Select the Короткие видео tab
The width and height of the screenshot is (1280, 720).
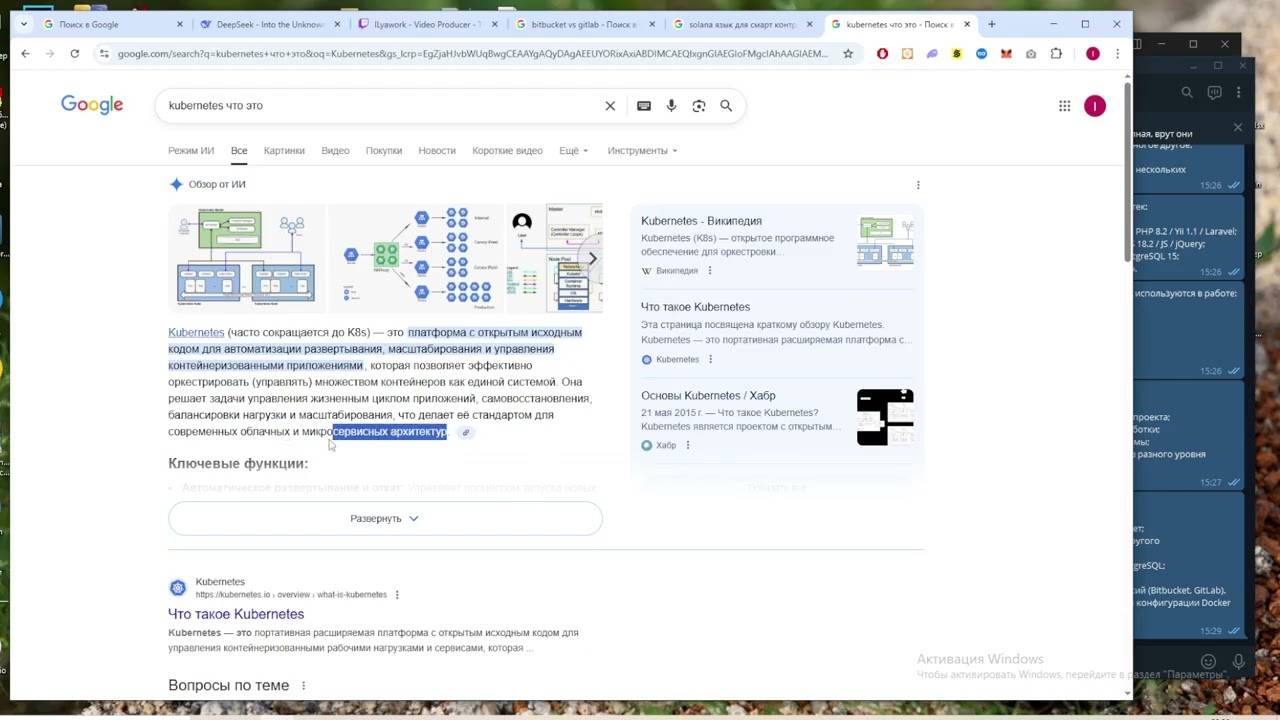pos(507,151)
